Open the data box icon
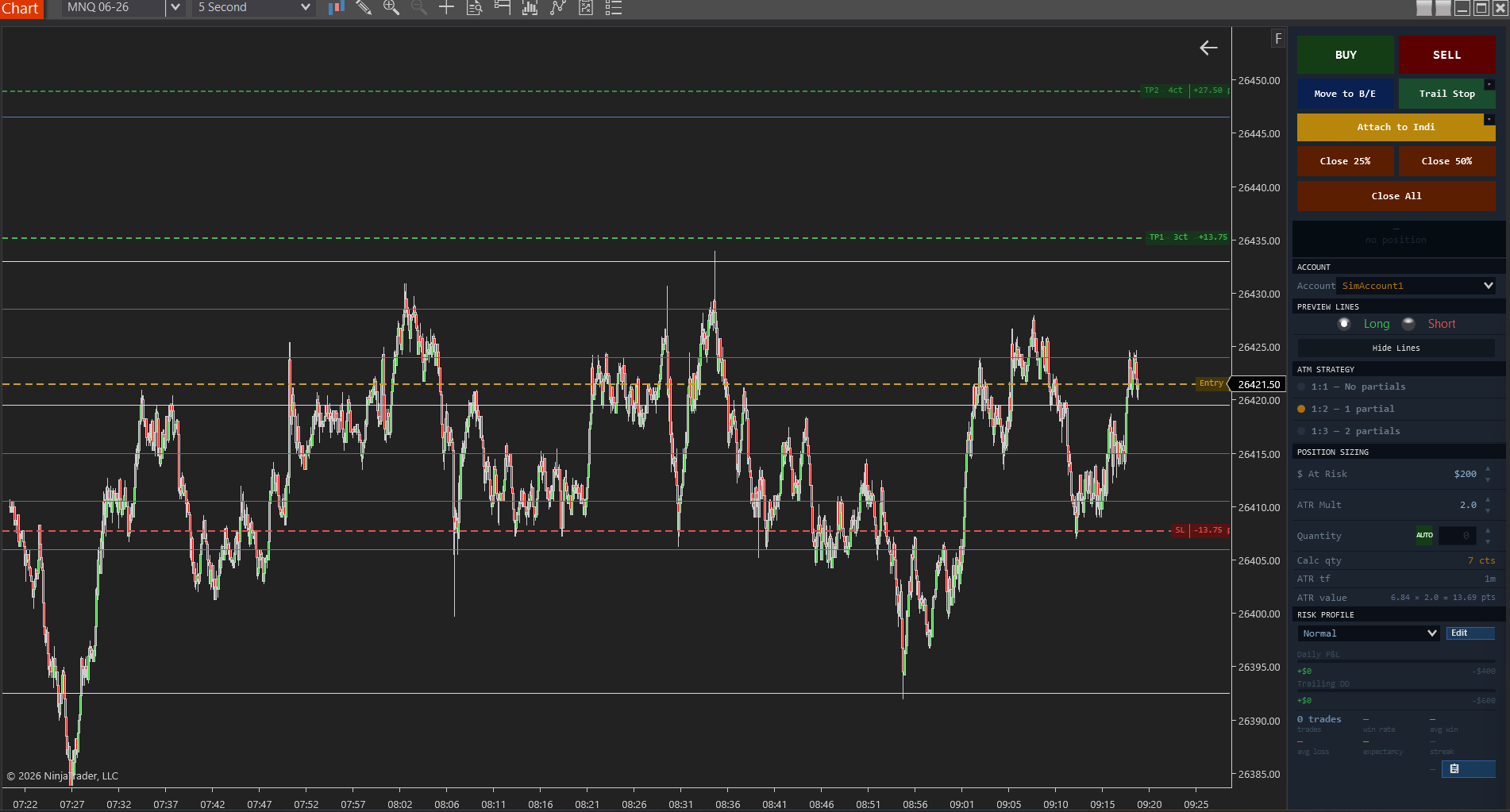 pos(475,8)
